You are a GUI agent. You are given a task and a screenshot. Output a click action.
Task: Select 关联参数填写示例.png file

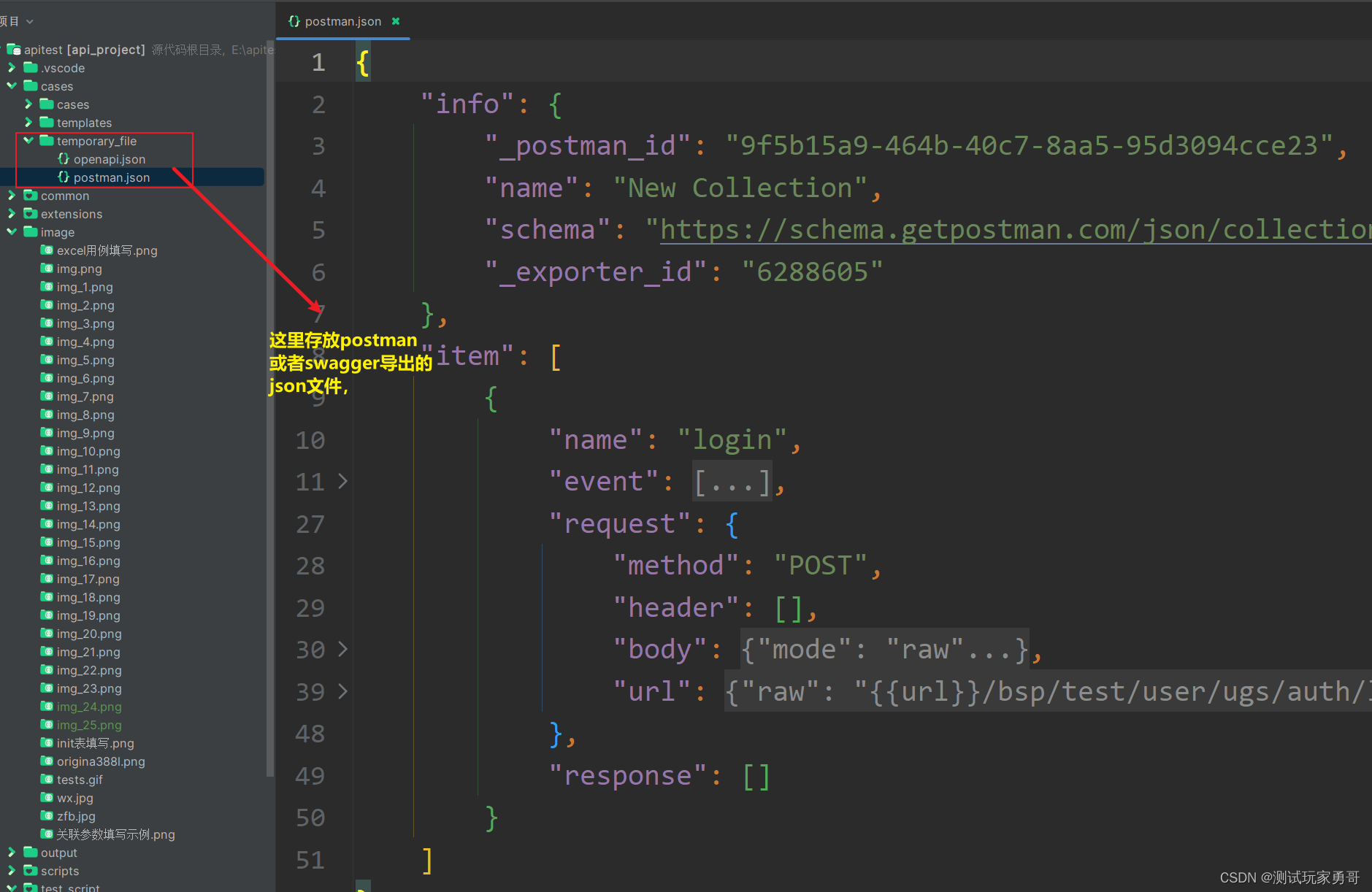click(x=116, y=834)
